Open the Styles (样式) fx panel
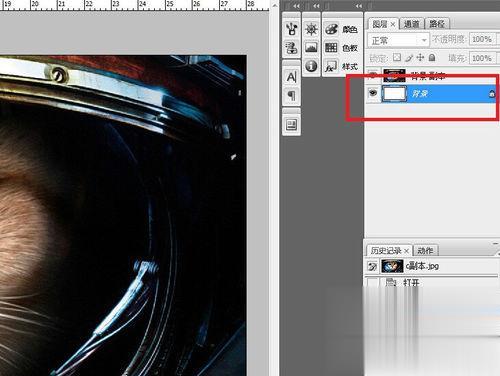This screenshot has width=500, height=376. click(x=342, y=66)
